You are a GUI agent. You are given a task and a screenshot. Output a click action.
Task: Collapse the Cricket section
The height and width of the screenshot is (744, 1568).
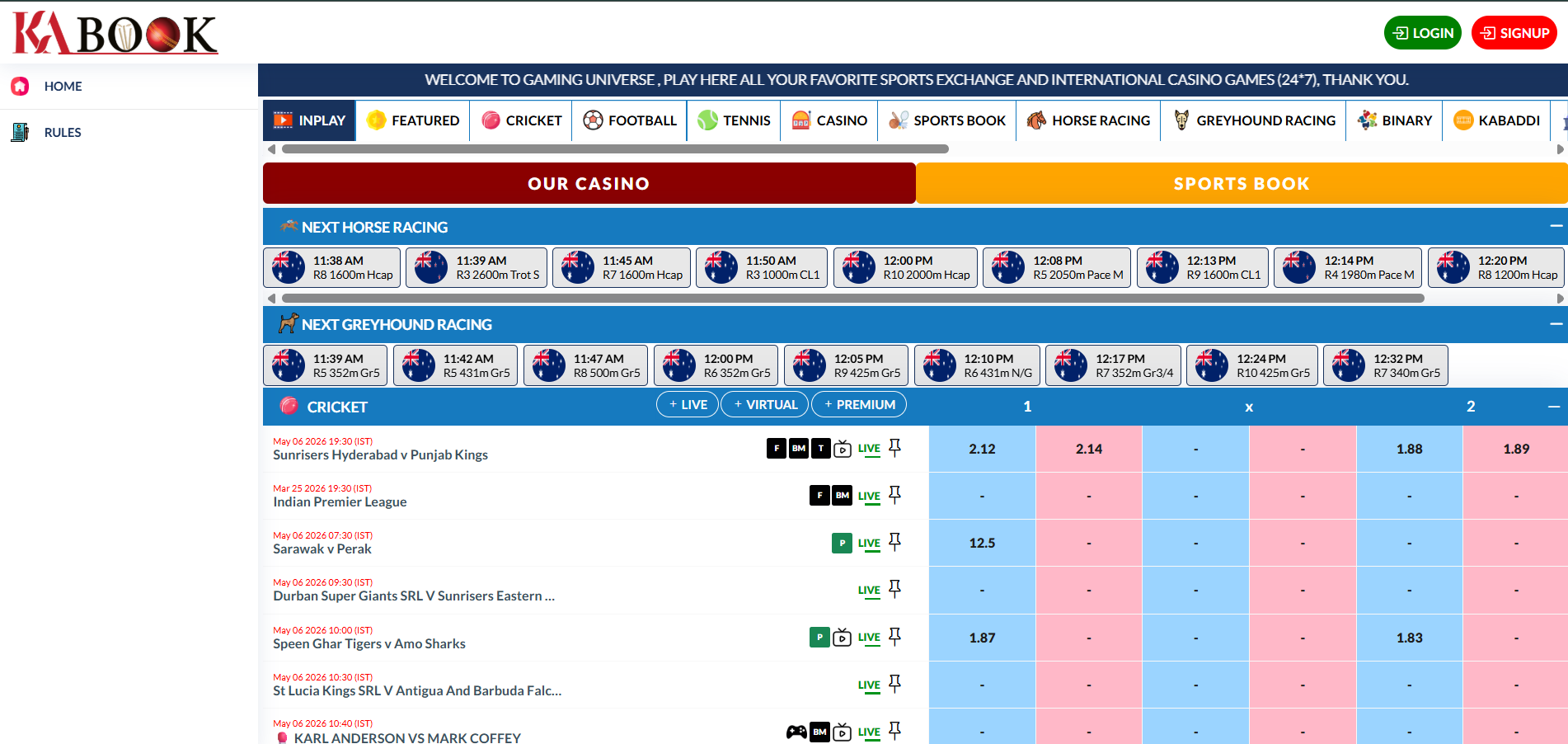point(1554,407)
